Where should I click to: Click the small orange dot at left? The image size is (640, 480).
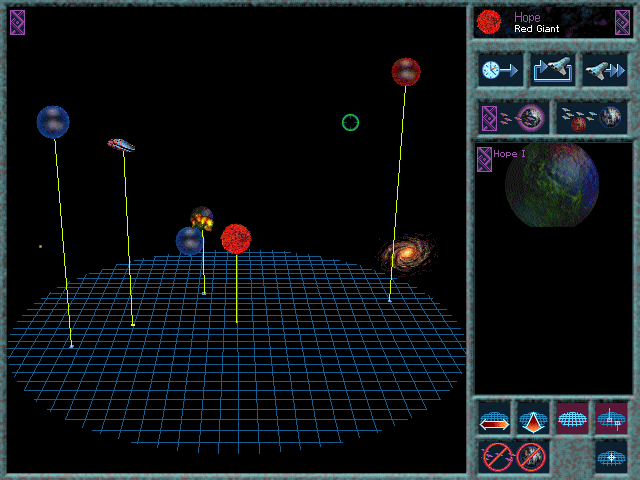click(x=40, y=247)
